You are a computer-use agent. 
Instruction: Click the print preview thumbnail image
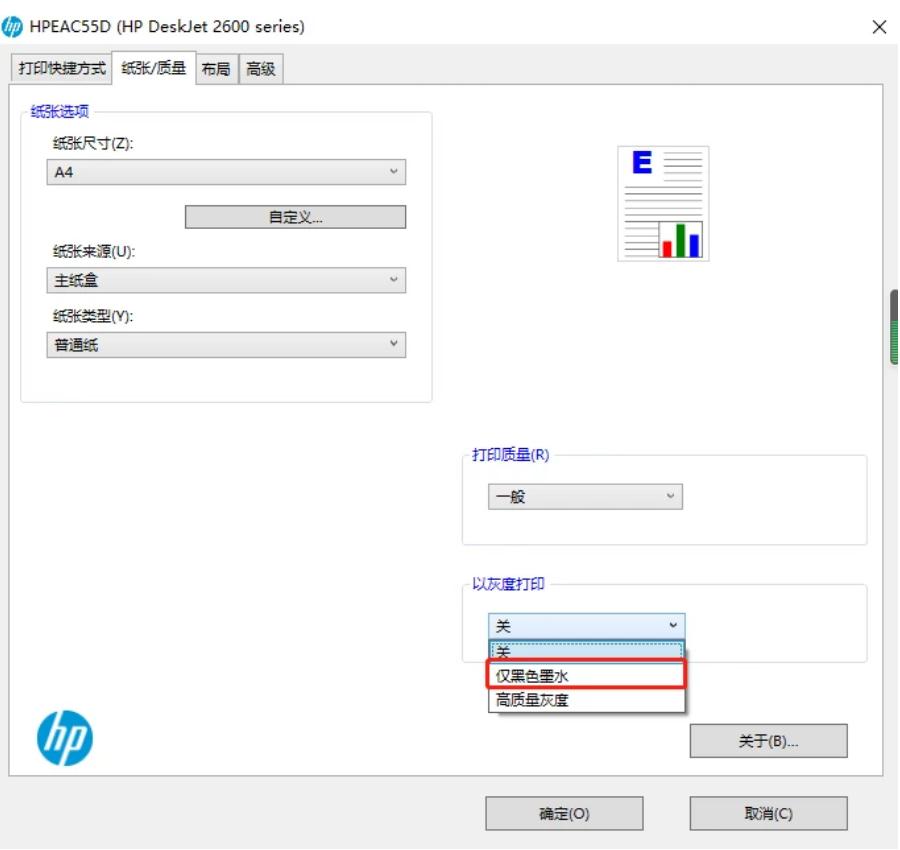(664, 202)
